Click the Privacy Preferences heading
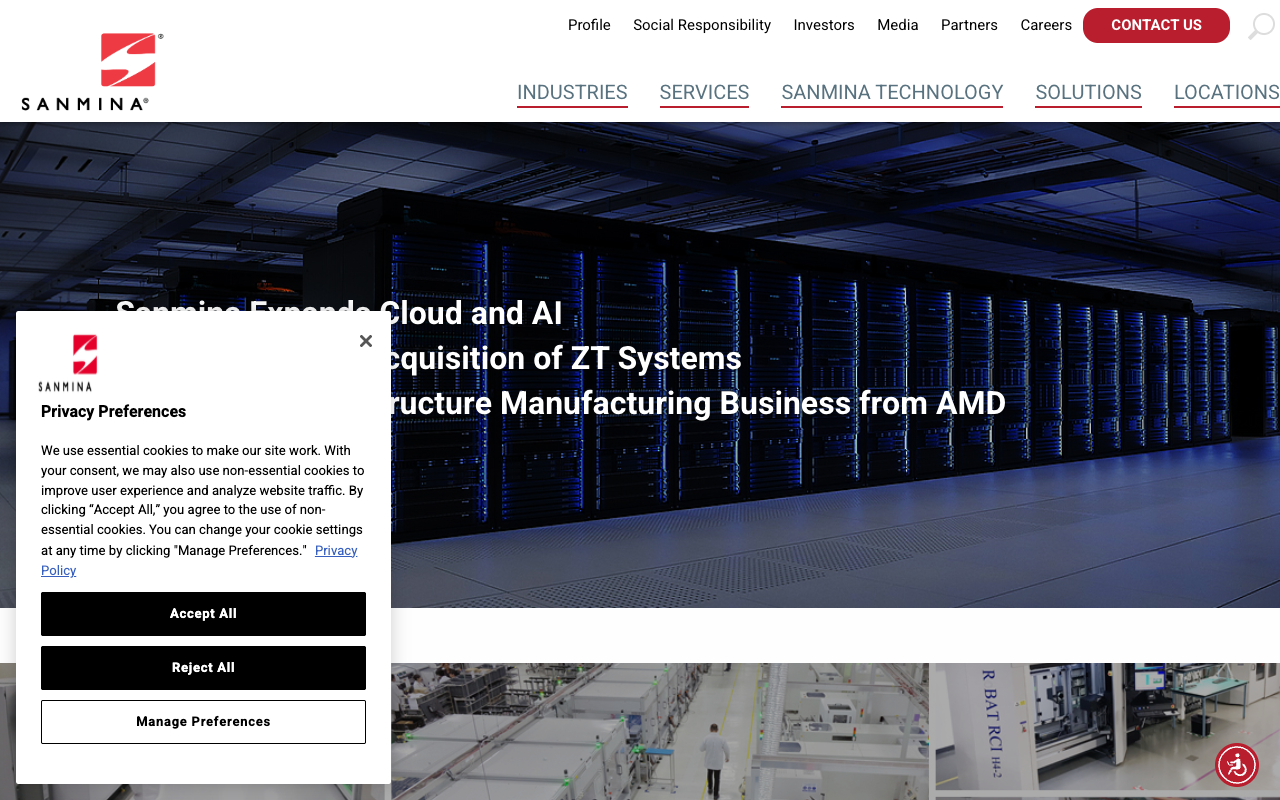This screenshot has height=800, width=1280. click(x=113, y=411)
